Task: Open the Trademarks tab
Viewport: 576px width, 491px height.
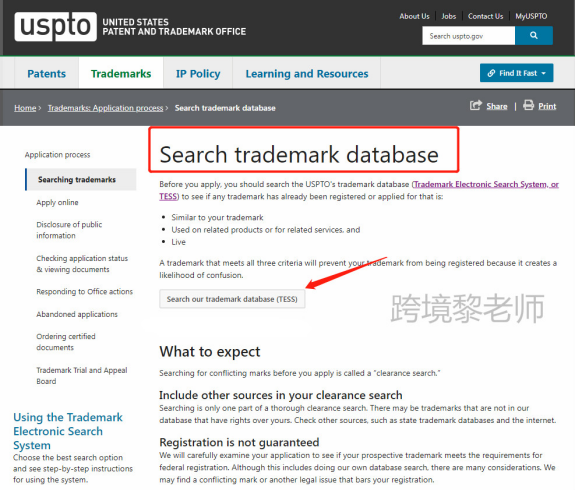Action: [121, 73]
